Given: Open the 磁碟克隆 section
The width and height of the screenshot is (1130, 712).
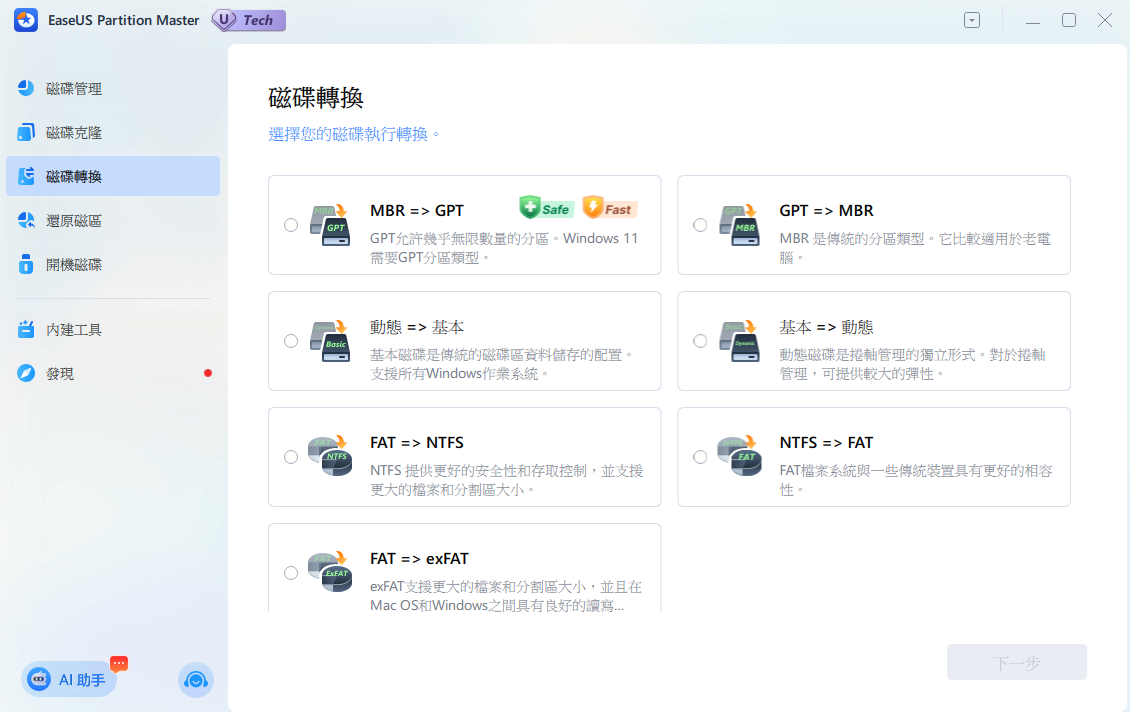Looking at the screenshot, I should click(24, 132).
